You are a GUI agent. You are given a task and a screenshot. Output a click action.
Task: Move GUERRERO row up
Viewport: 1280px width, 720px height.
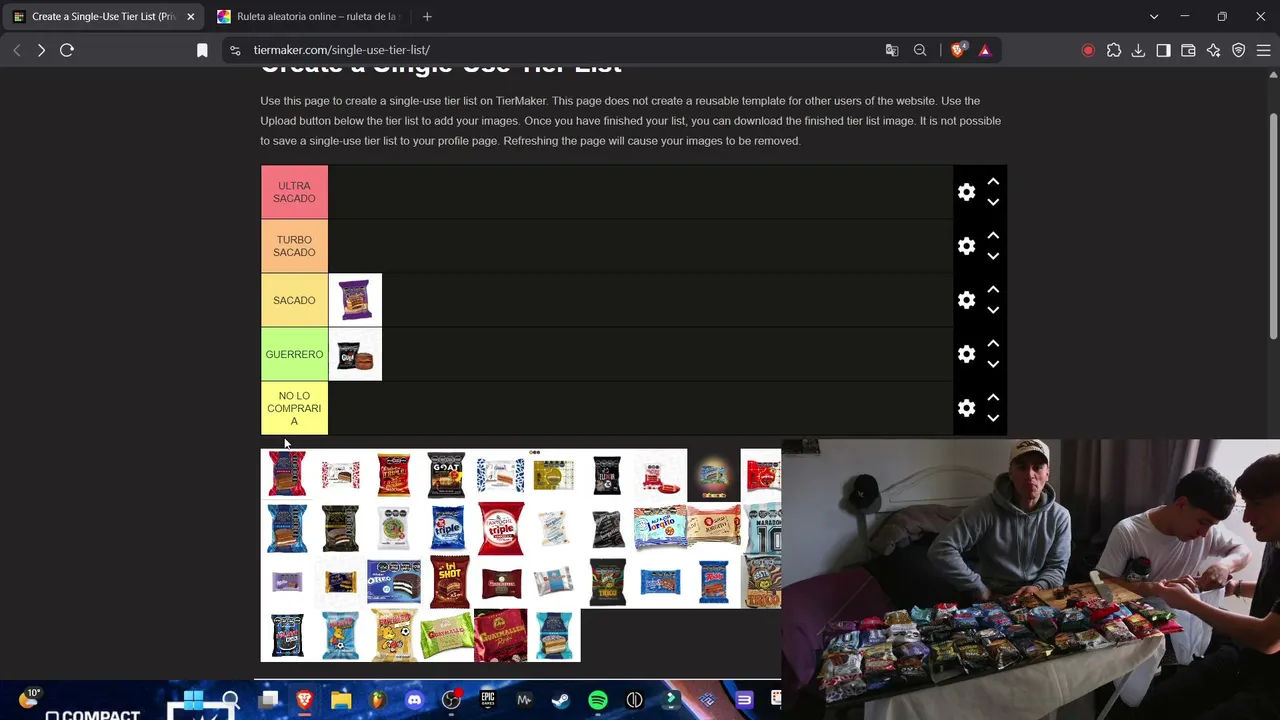pos(993,344)
